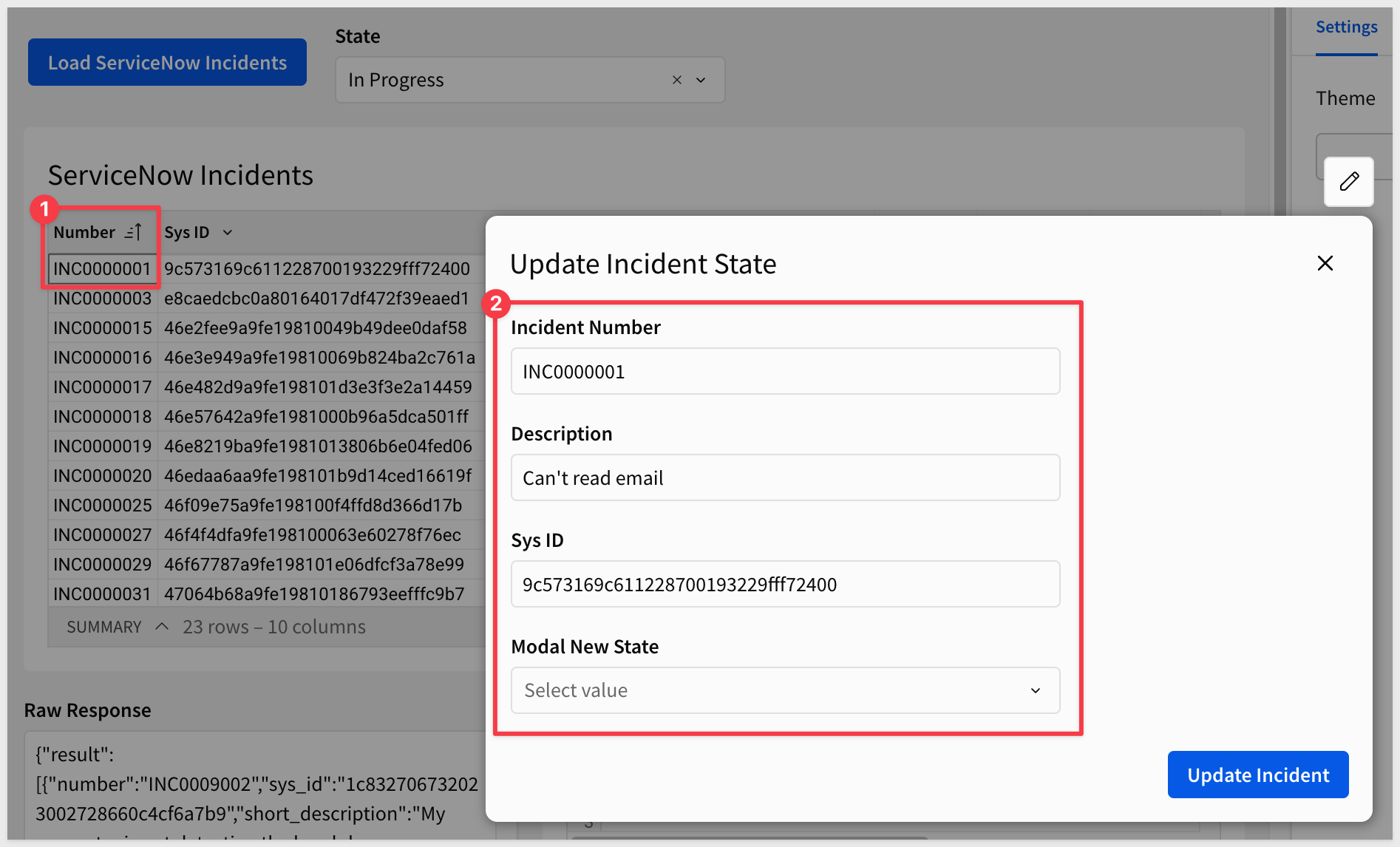Collapse the table SUMMARY caret

tap(162, 627)
